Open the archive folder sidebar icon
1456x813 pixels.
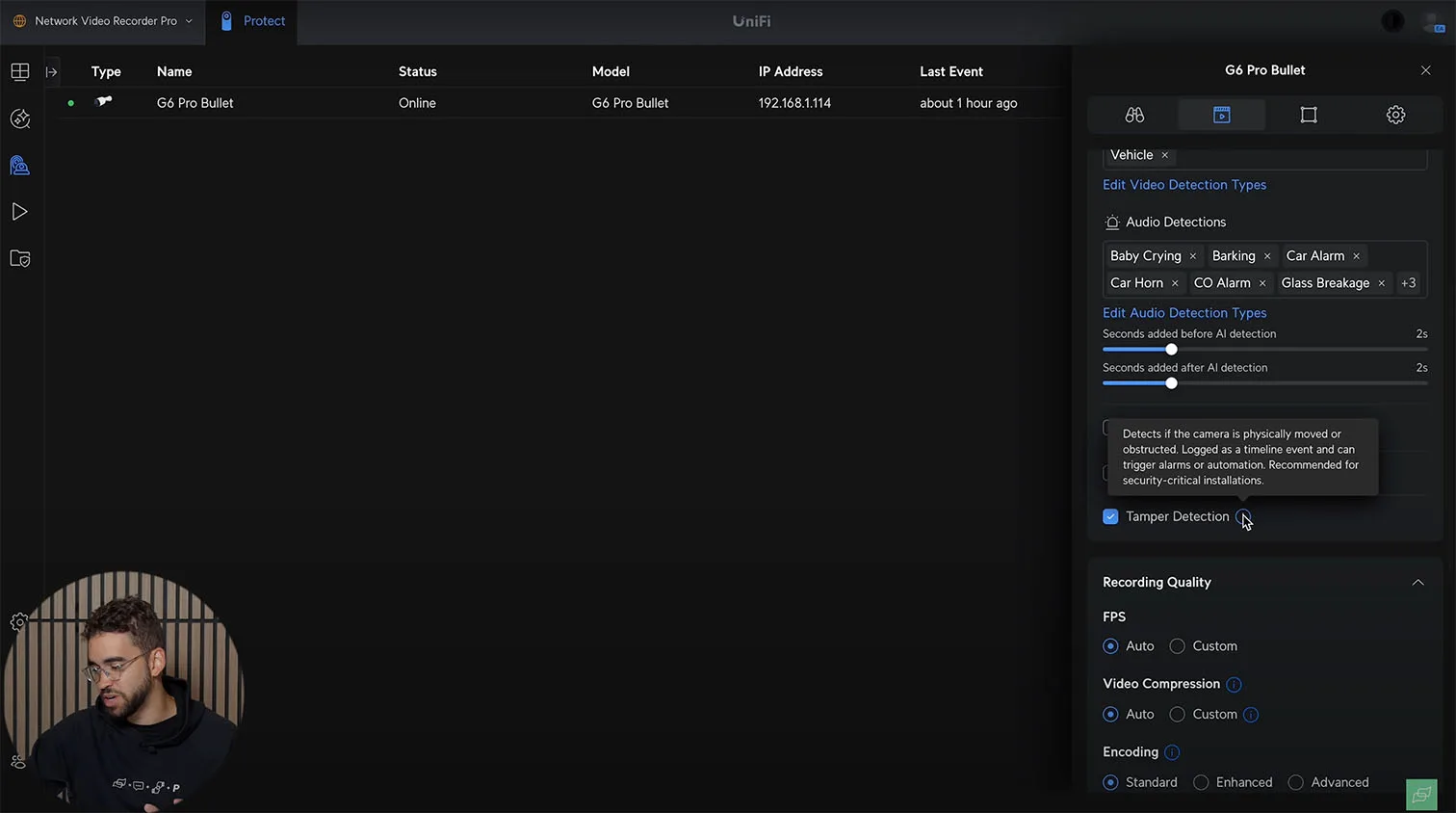click(20, 258)
